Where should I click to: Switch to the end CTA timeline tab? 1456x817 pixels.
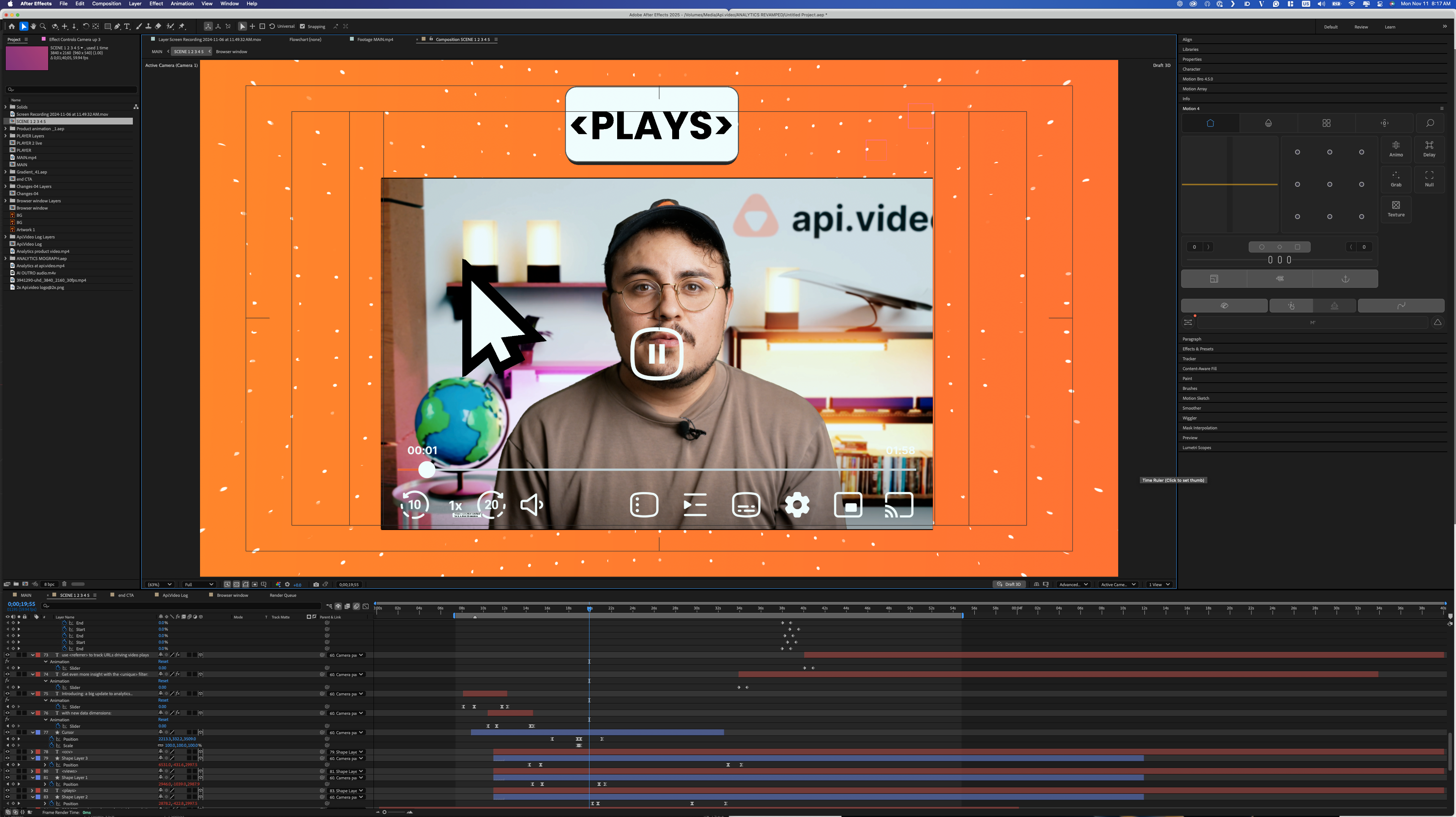click(126, 595)
